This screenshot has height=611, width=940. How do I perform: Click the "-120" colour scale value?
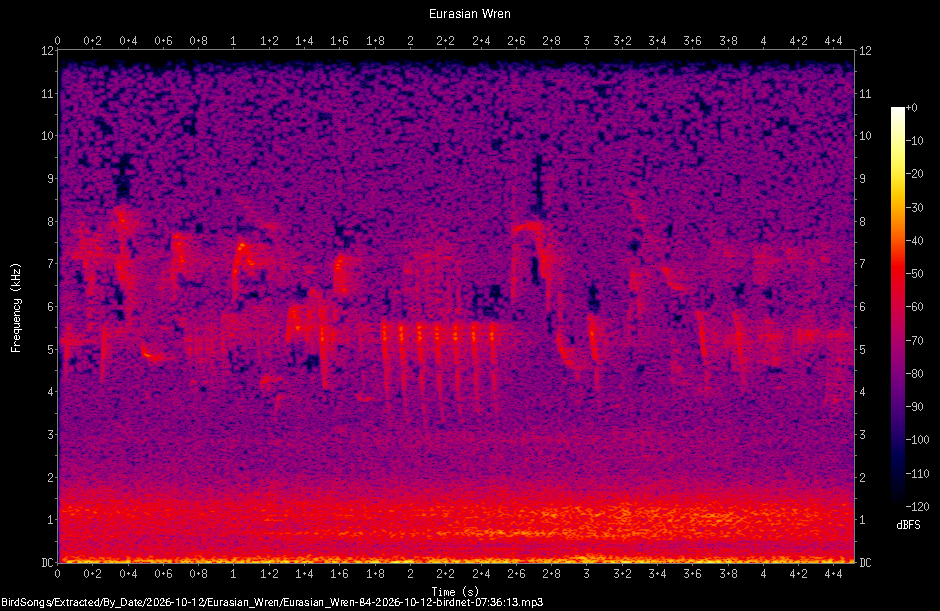point(917,507)
